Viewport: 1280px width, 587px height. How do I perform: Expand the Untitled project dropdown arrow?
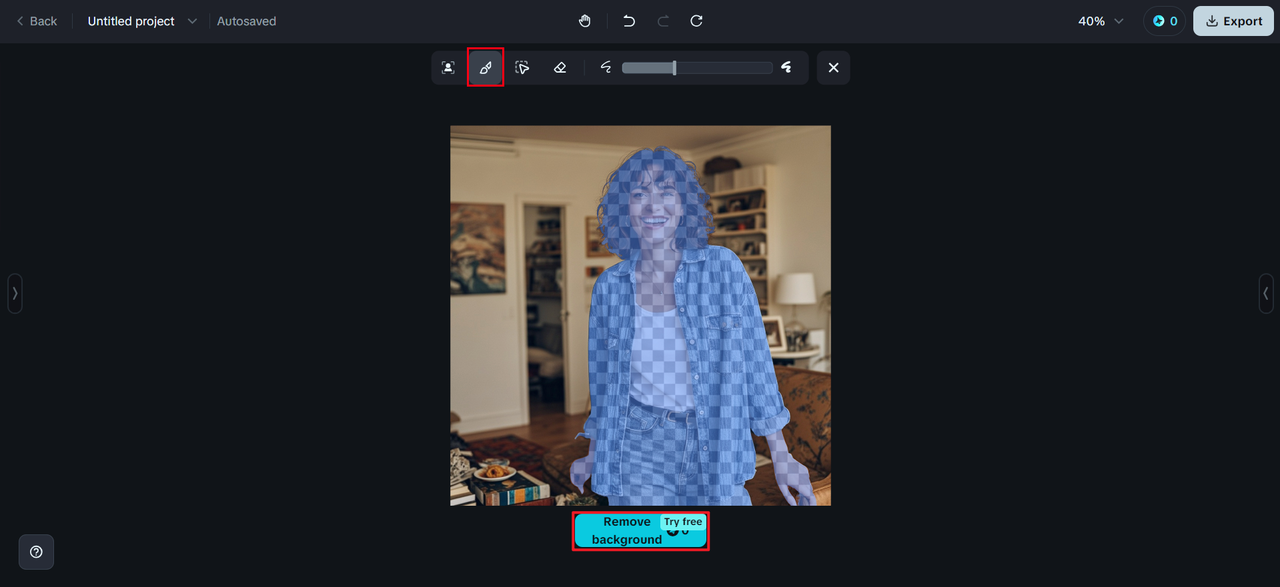[x=192, y=21]
